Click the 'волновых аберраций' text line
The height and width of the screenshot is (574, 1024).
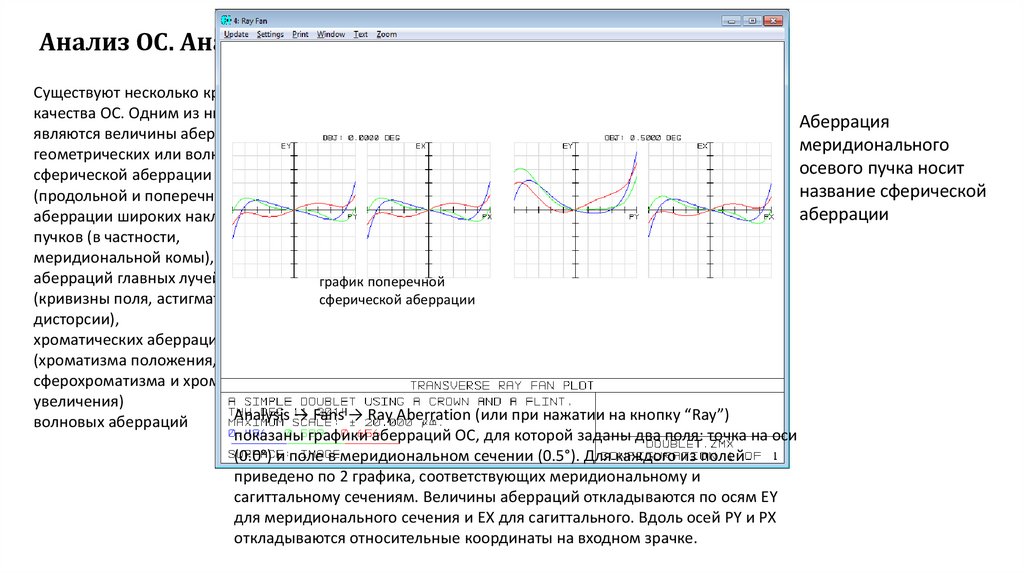tap(110, 422)
